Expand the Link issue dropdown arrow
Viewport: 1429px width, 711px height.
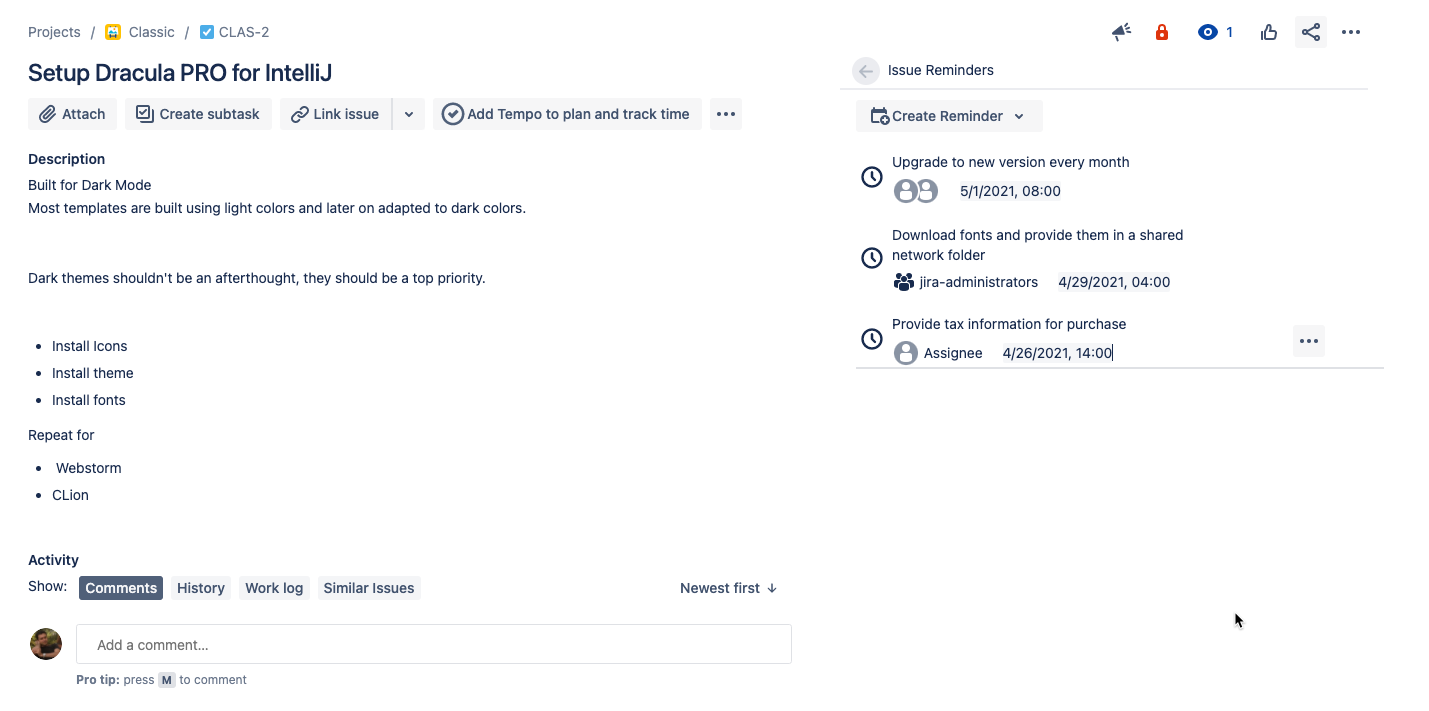pos(408,113)
